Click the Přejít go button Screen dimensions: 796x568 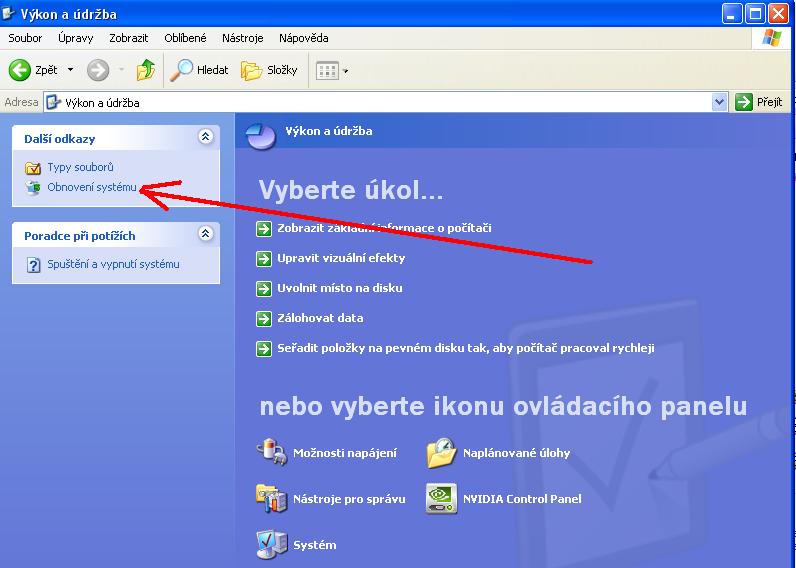[x=758, y=103]
